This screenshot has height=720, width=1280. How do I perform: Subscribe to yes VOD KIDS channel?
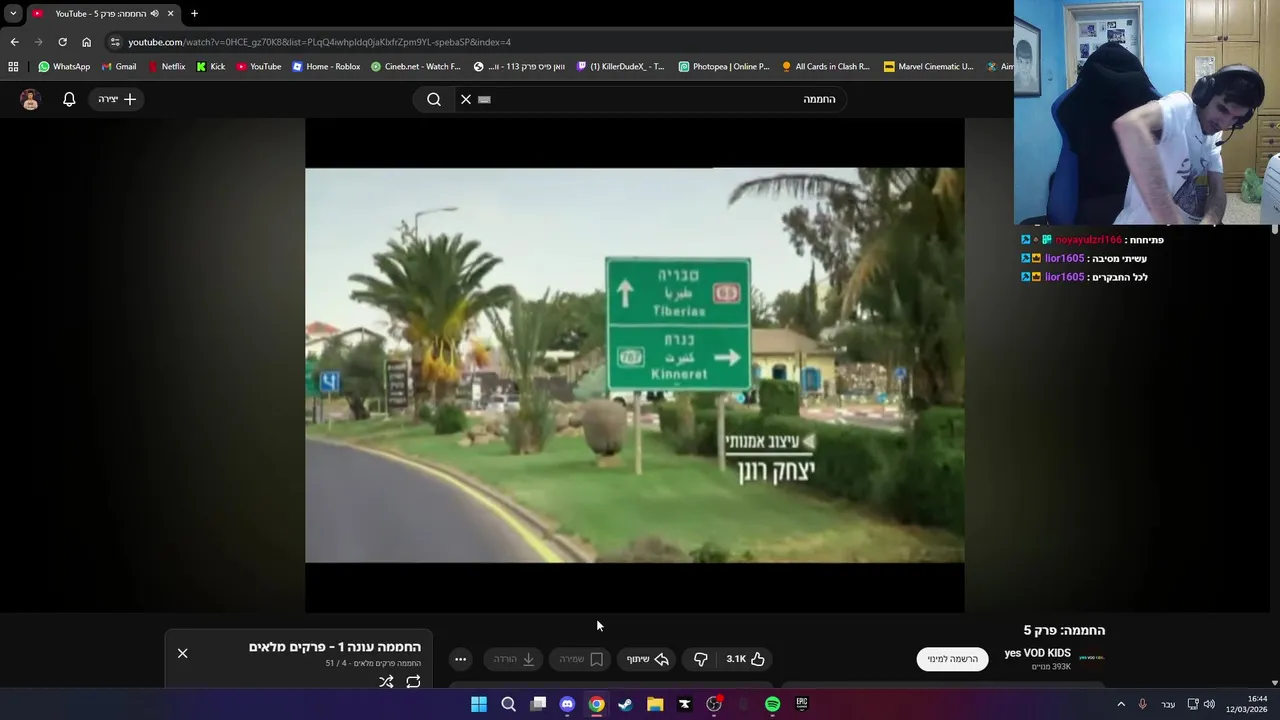coord(952,659)
